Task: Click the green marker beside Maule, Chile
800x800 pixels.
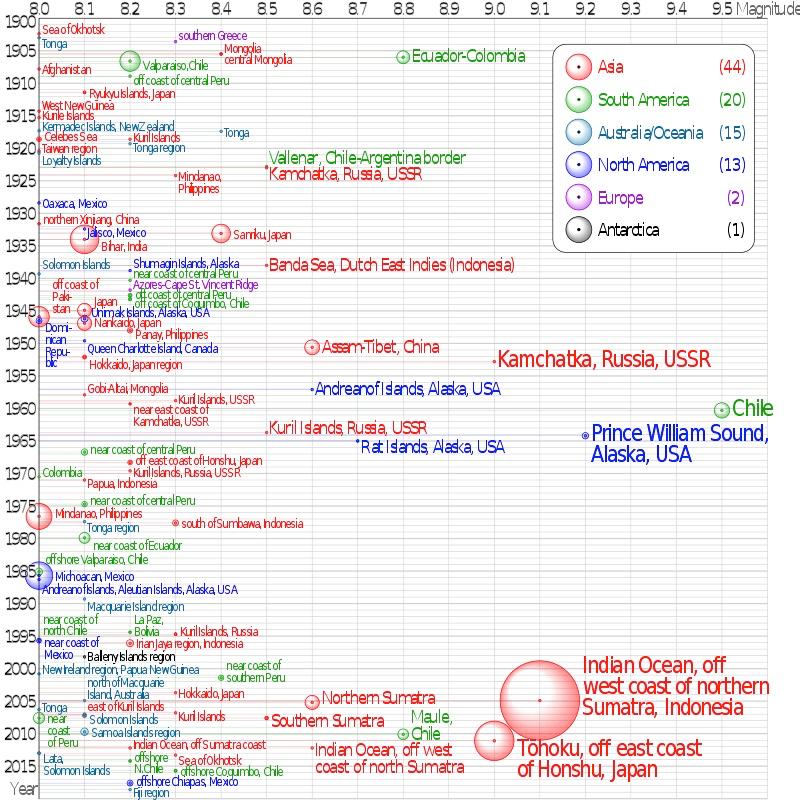Action: pyautogui.click(x=403, y=734)
